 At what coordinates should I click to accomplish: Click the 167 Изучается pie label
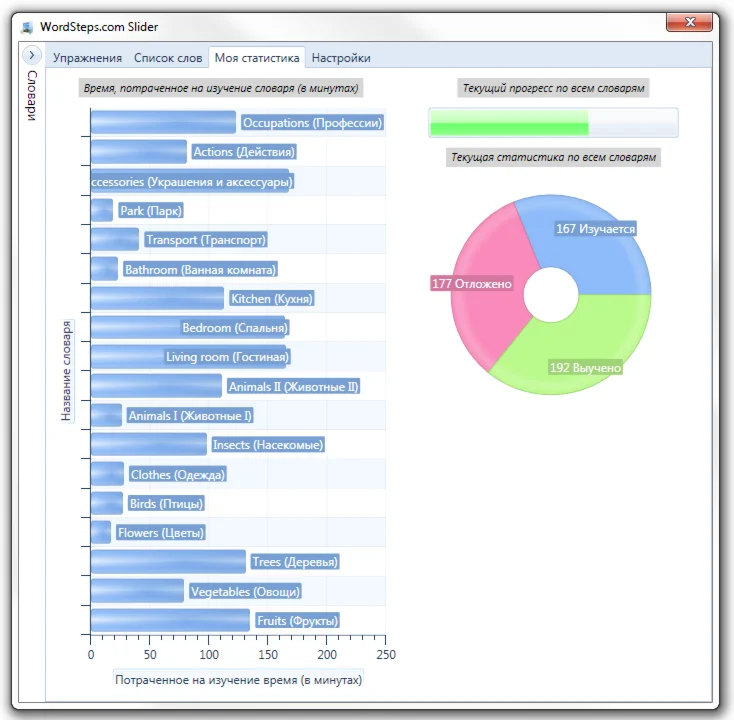point(595,229)
